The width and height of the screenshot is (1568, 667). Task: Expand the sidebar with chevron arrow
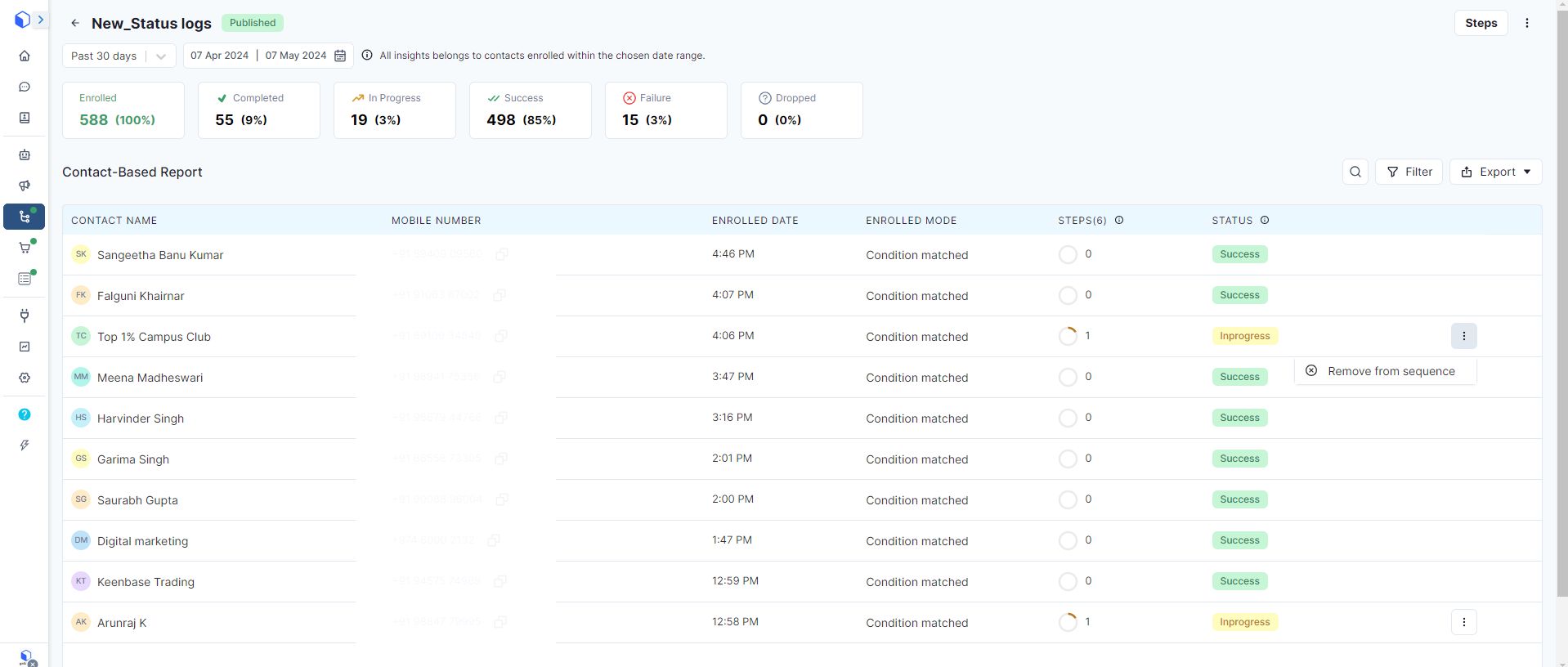click(40, 20)
